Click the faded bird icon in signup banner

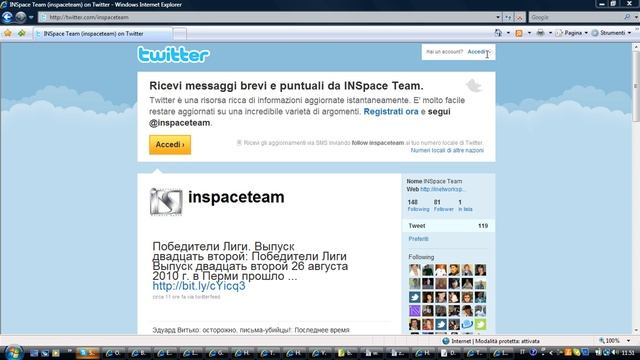click(474, 86)
